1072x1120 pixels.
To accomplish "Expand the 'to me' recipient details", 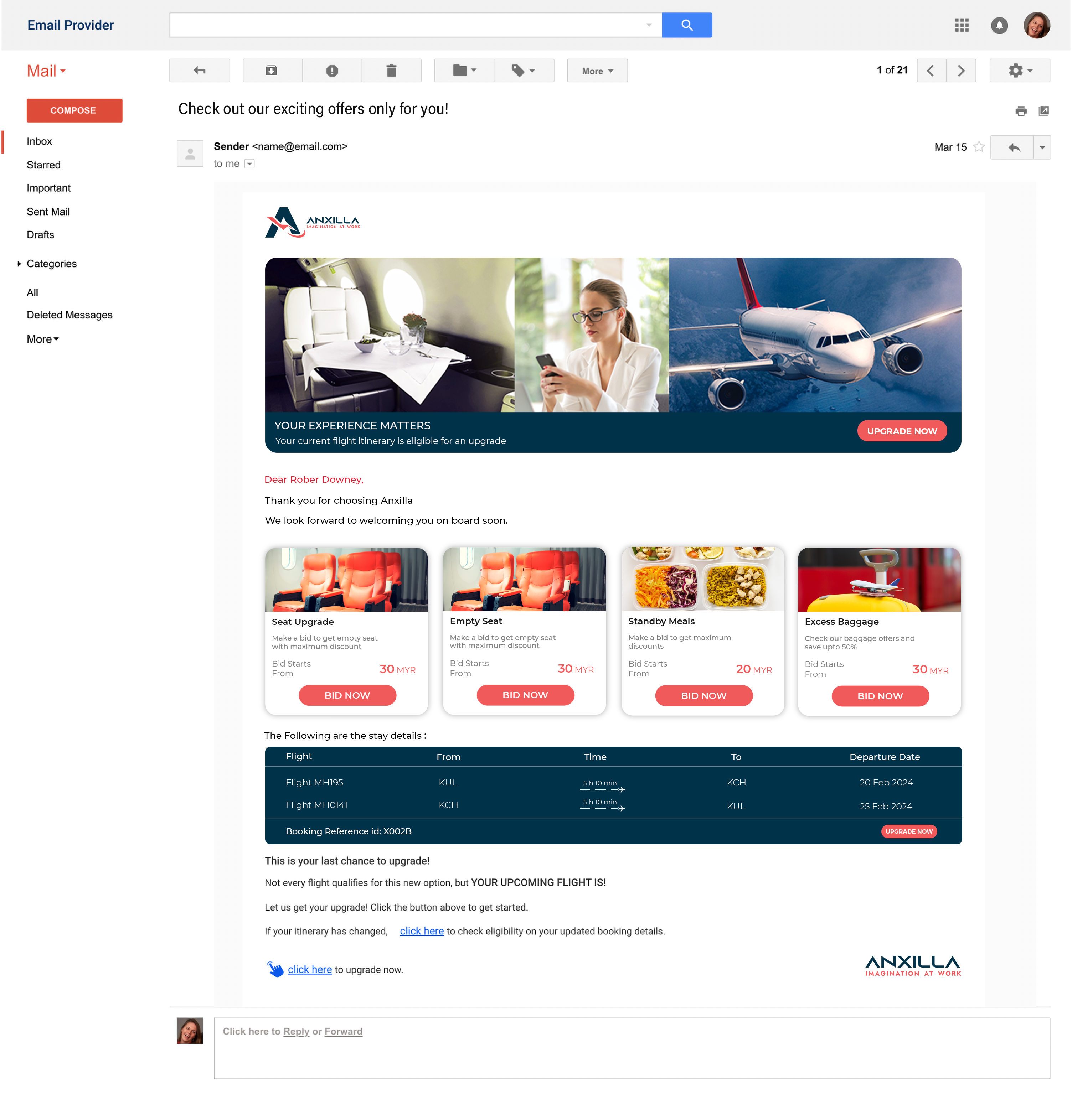I will point(249,164).
